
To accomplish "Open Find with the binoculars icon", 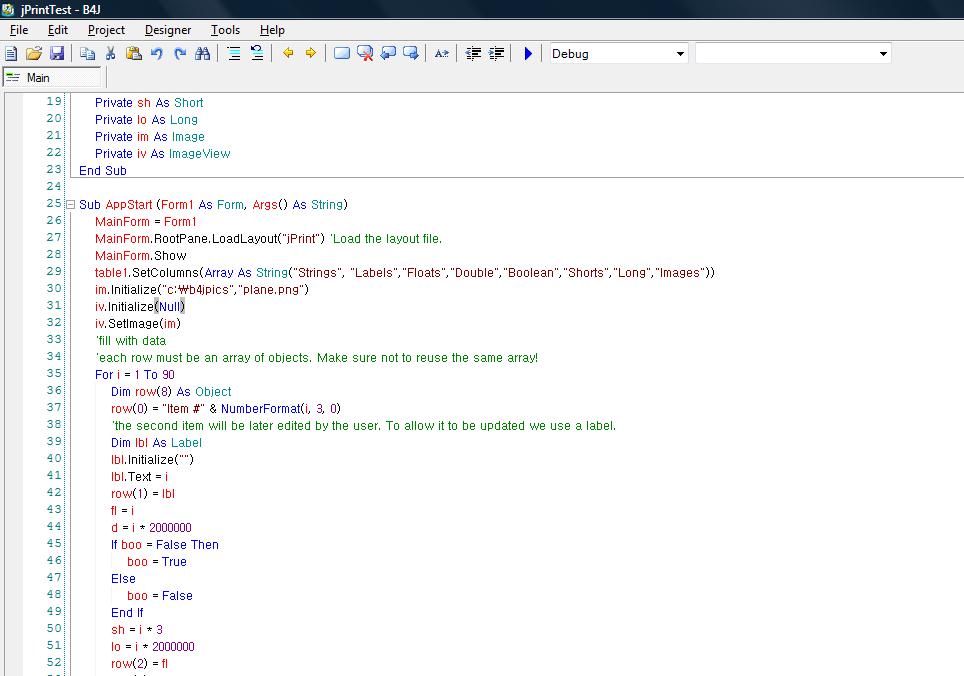I will tap(203, 54).
